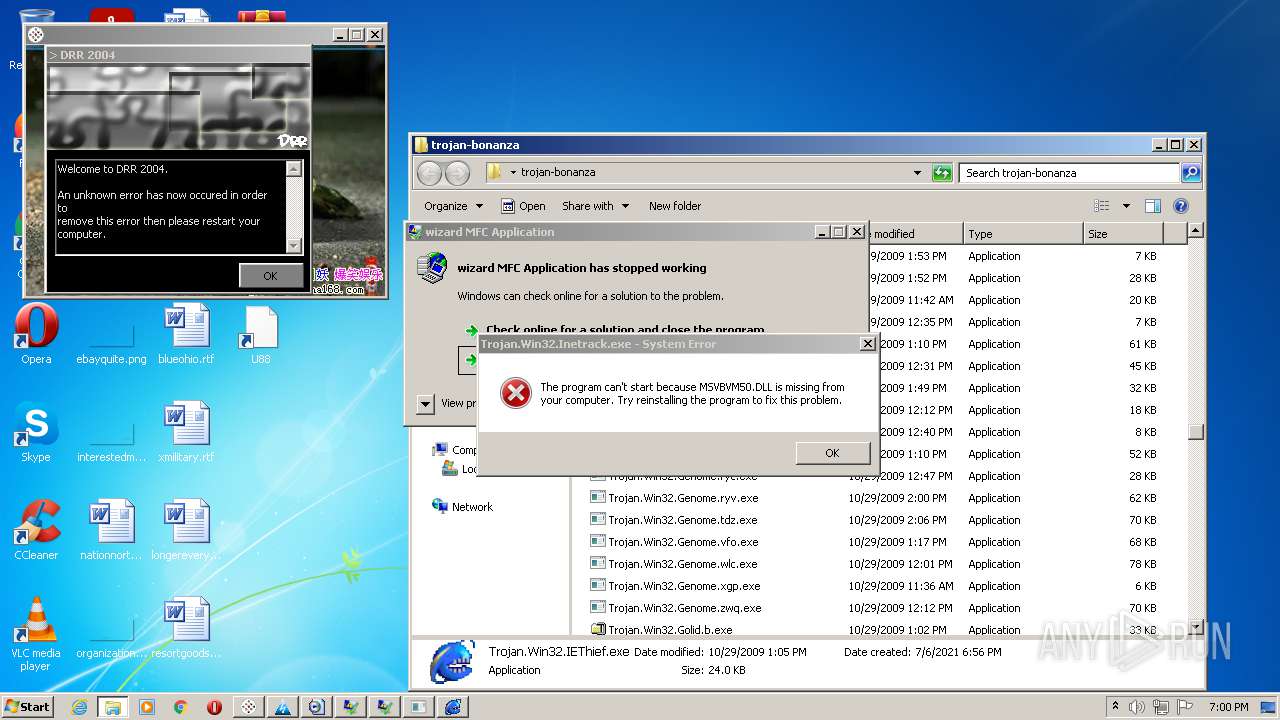1280x720 pixels.
Task: Select Trojan.Win32.Genome.tdz.exe in the file list
Action: (x=683, y=520)
